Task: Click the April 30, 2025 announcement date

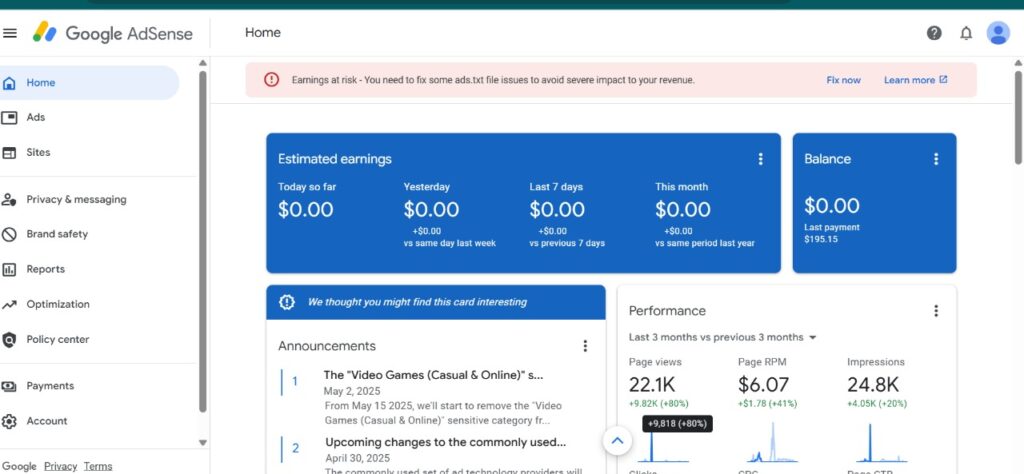Action: [357, 458]
